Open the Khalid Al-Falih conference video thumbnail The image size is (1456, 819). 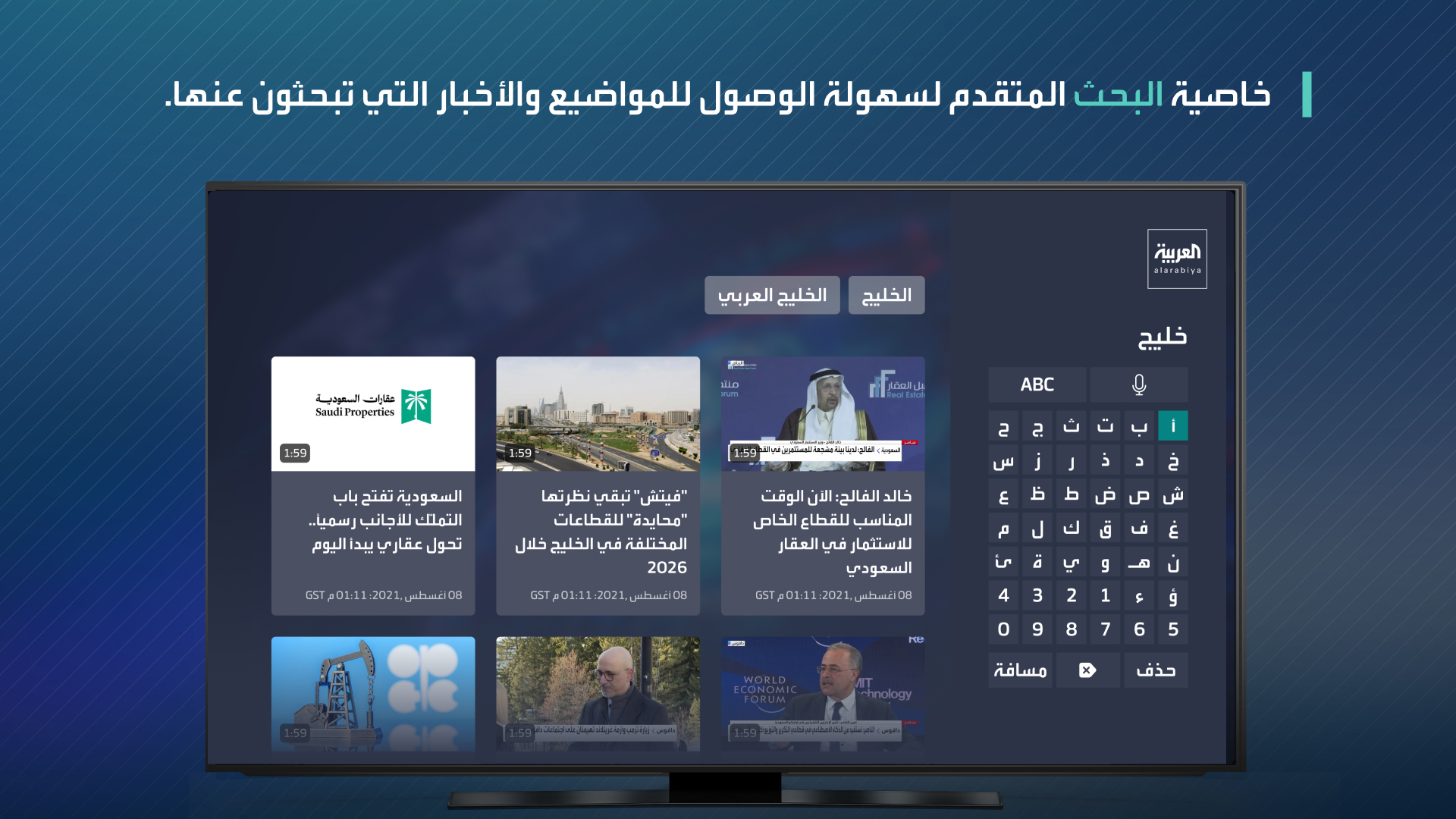(x=823, y=414)
